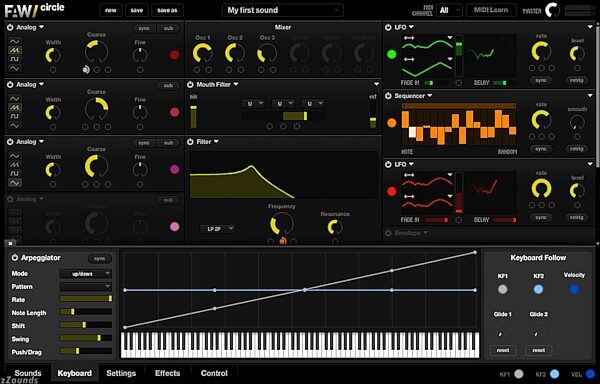Click Arpeggiator Rate slider
600x384 pixels.
point(86,299)
